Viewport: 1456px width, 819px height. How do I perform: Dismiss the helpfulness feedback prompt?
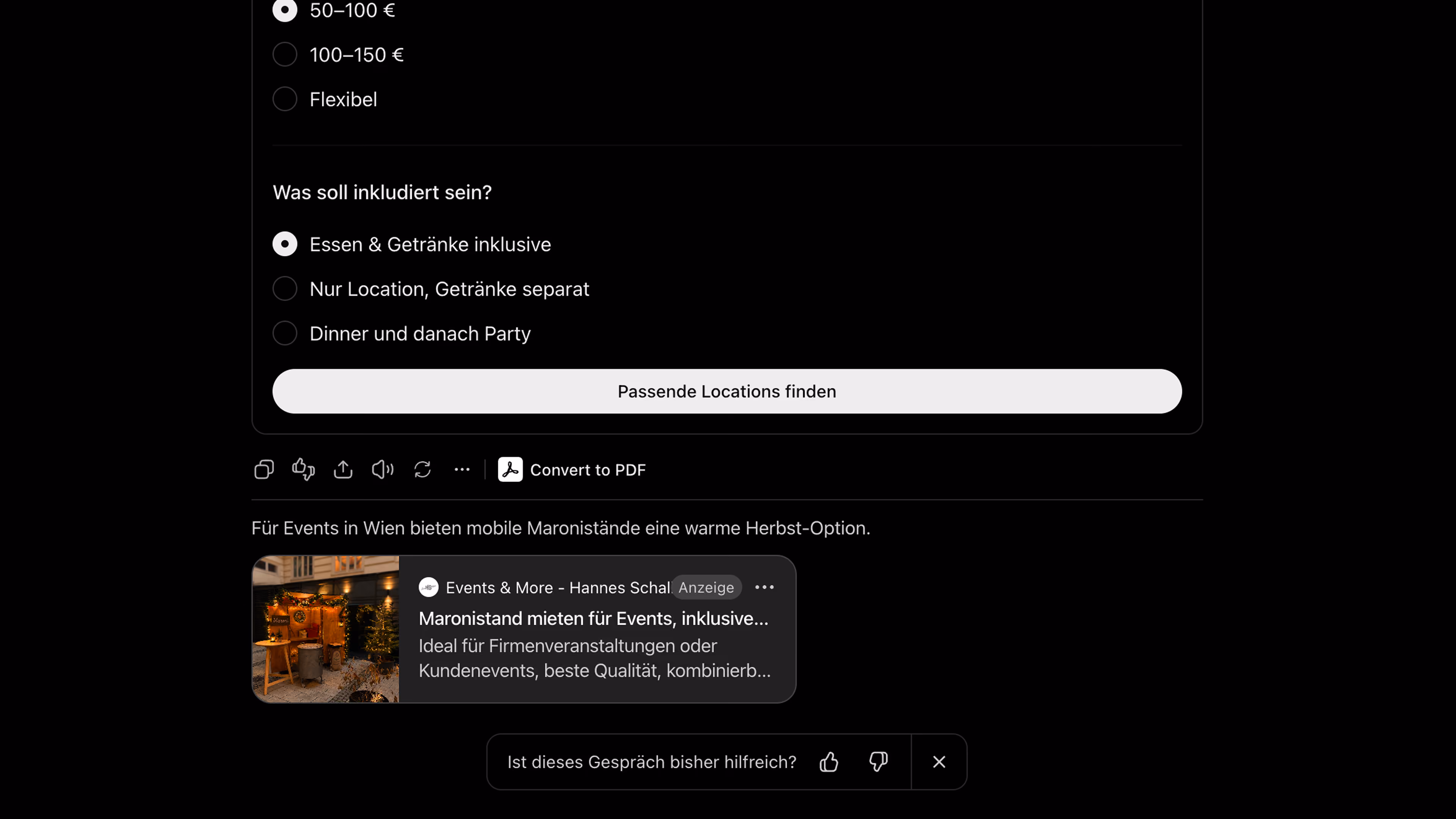[x=939, y=762]
